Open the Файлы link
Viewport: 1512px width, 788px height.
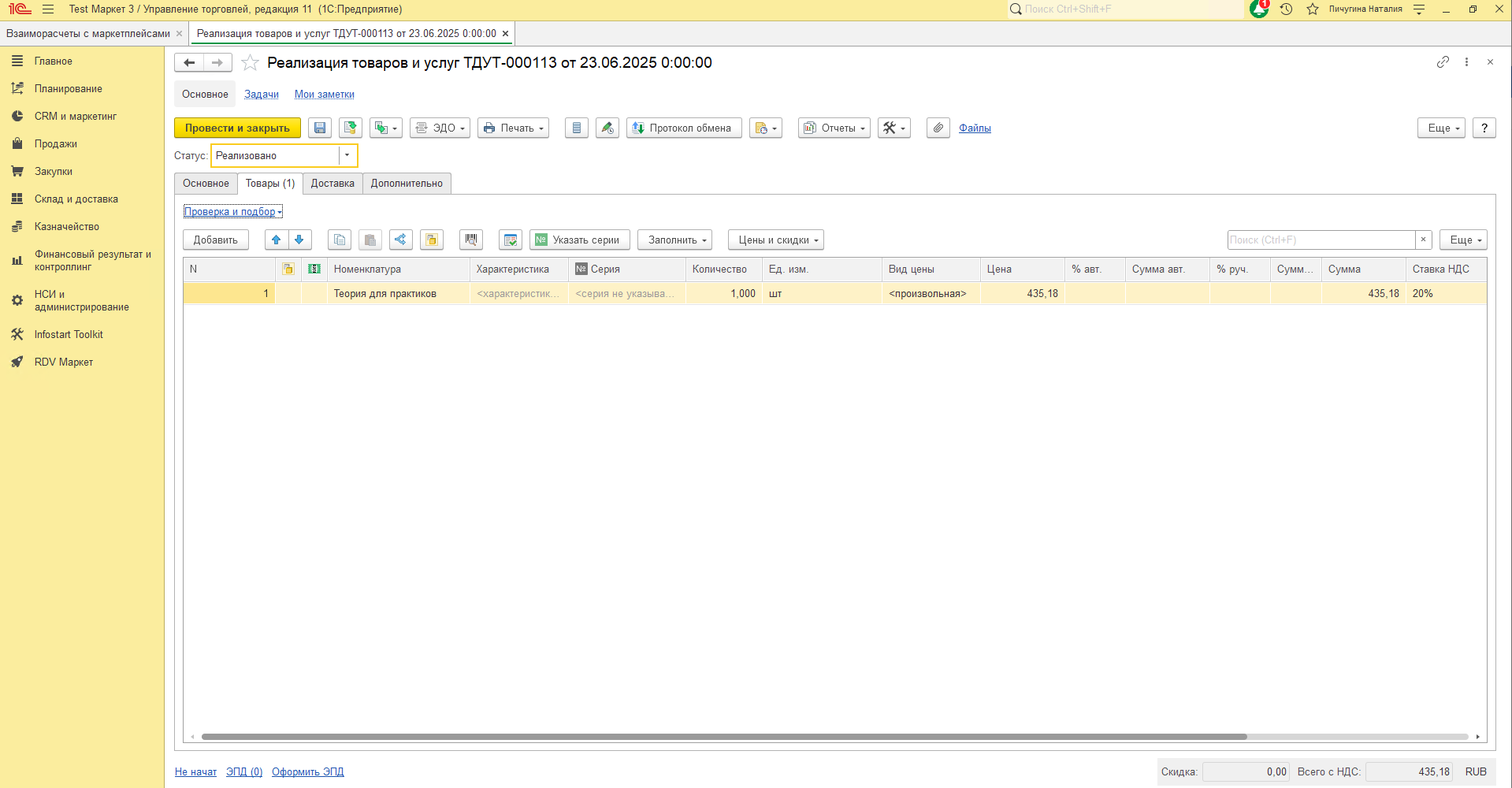[975, 128]
